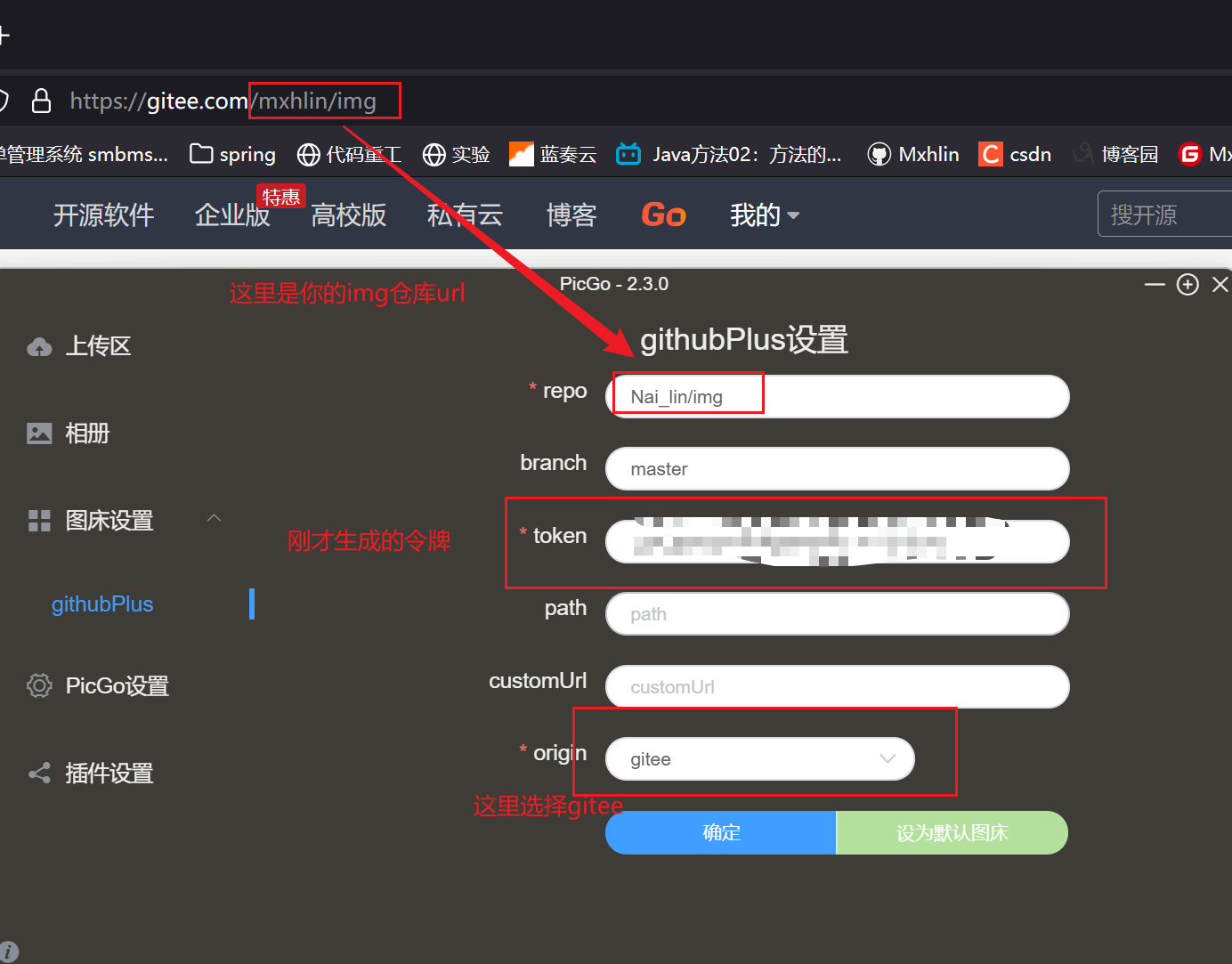Open the spring bookmarks folder
The image size is (1232, 964).
[233, 154]
